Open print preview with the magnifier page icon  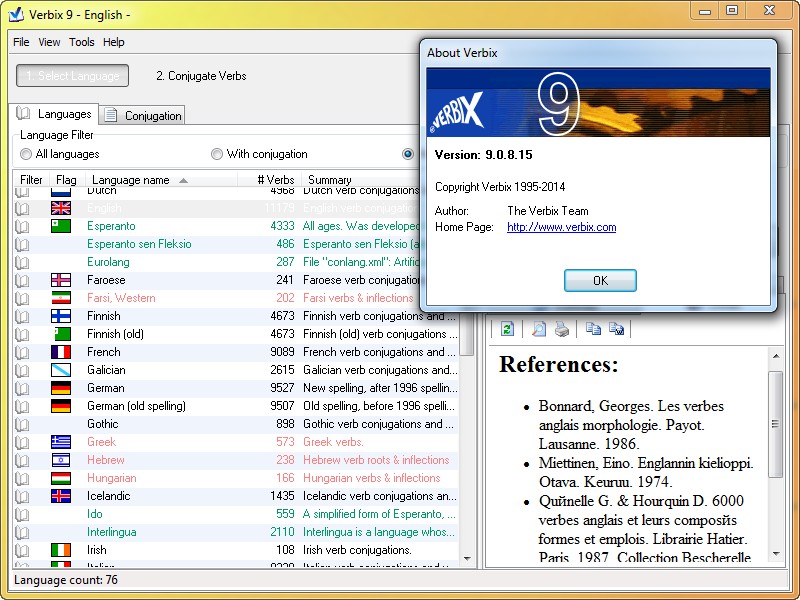[x=538, y=329]
